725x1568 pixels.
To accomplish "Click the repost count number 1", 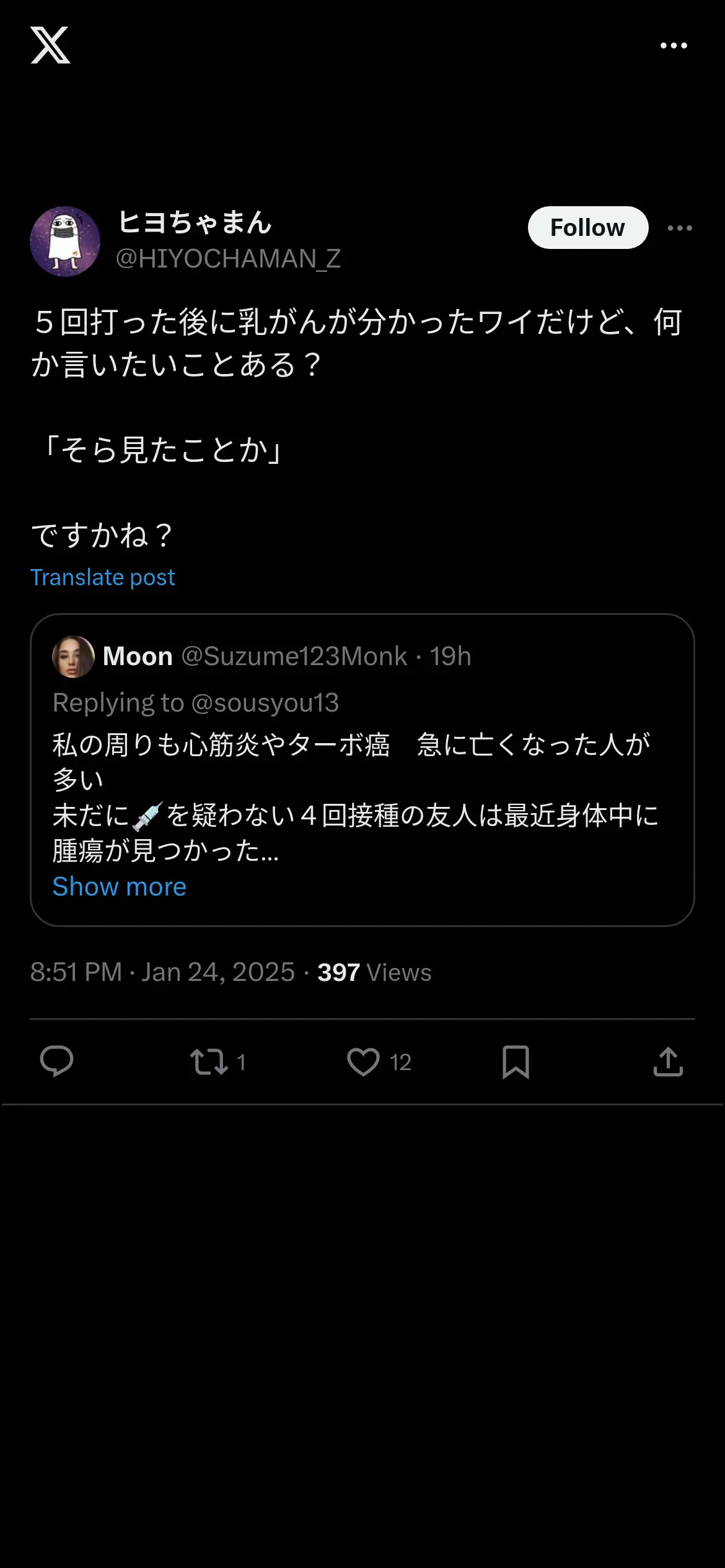I will coord(242,1063).
